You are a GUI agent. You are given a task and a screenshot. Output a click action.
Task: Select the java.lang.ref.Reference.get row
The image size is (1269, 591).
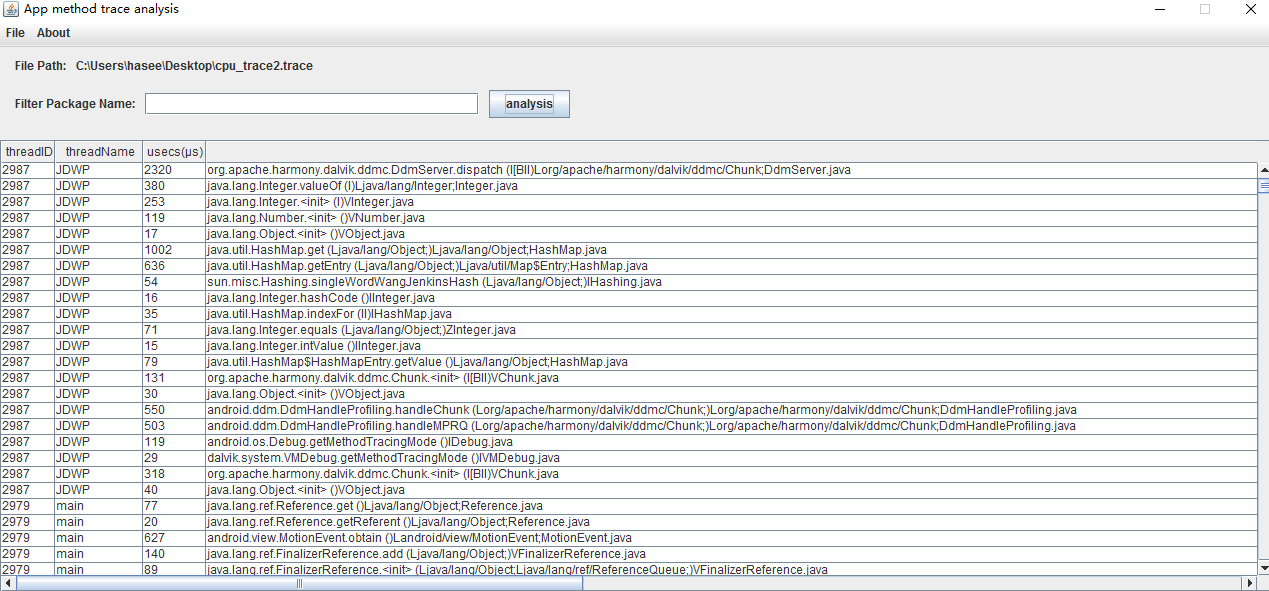[x=628, y=506]
